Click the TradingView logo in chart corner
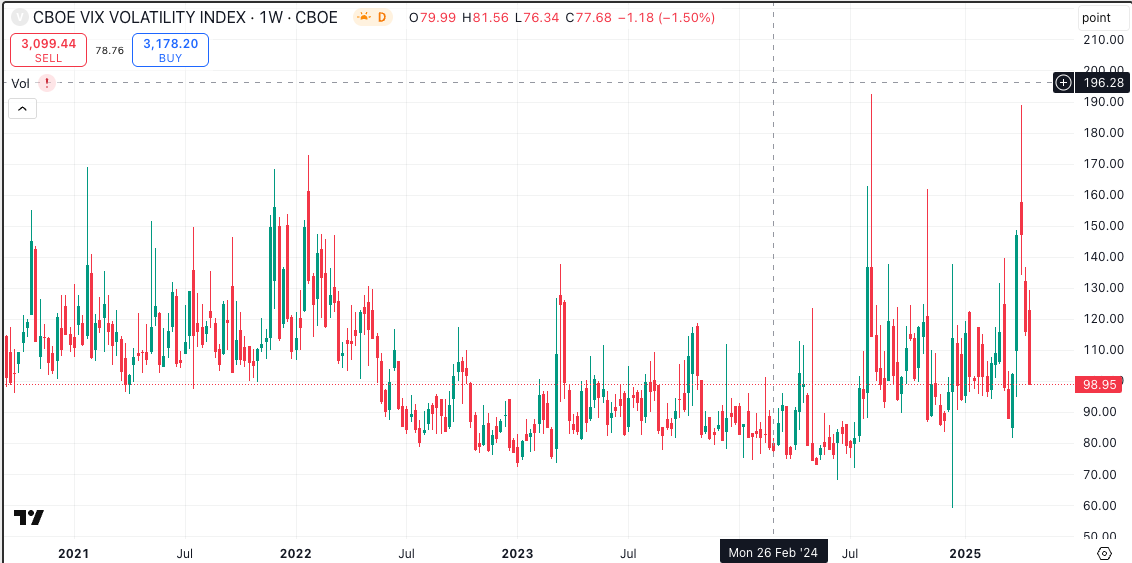 (x=29, y=518)
